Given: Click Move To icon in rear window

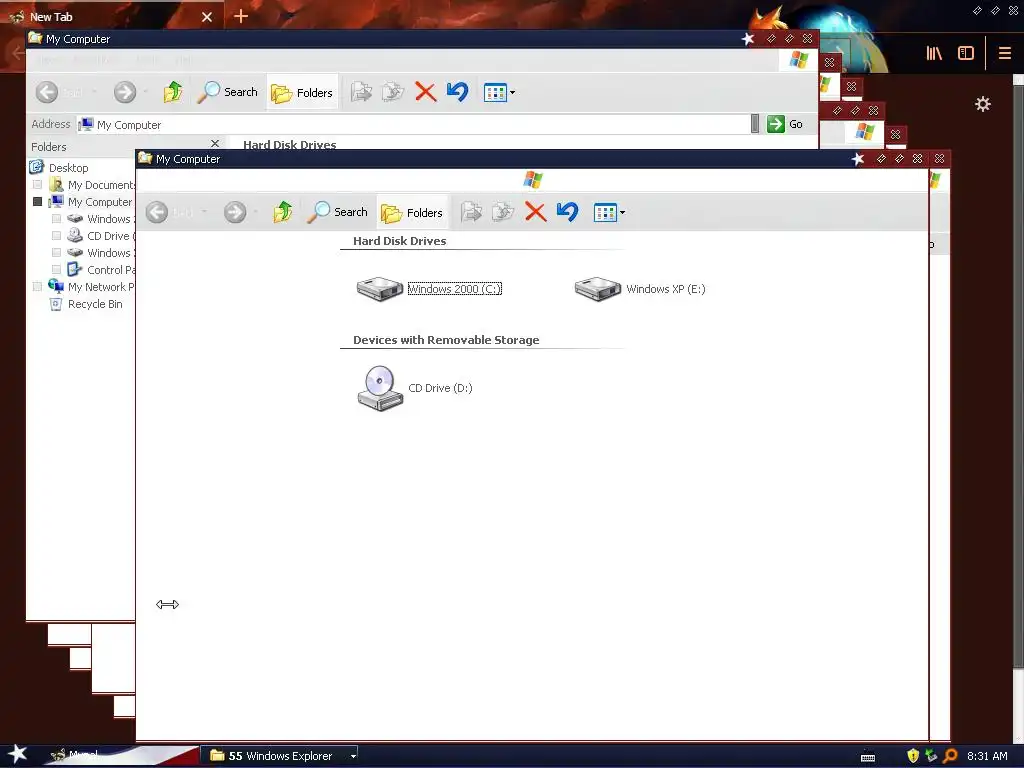Looking at the screenshot, I should pyautogui.click(x=361, y=91).
